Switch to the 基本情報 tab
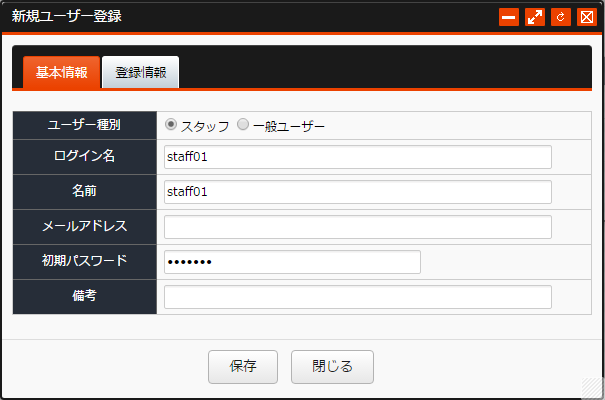 62,72
